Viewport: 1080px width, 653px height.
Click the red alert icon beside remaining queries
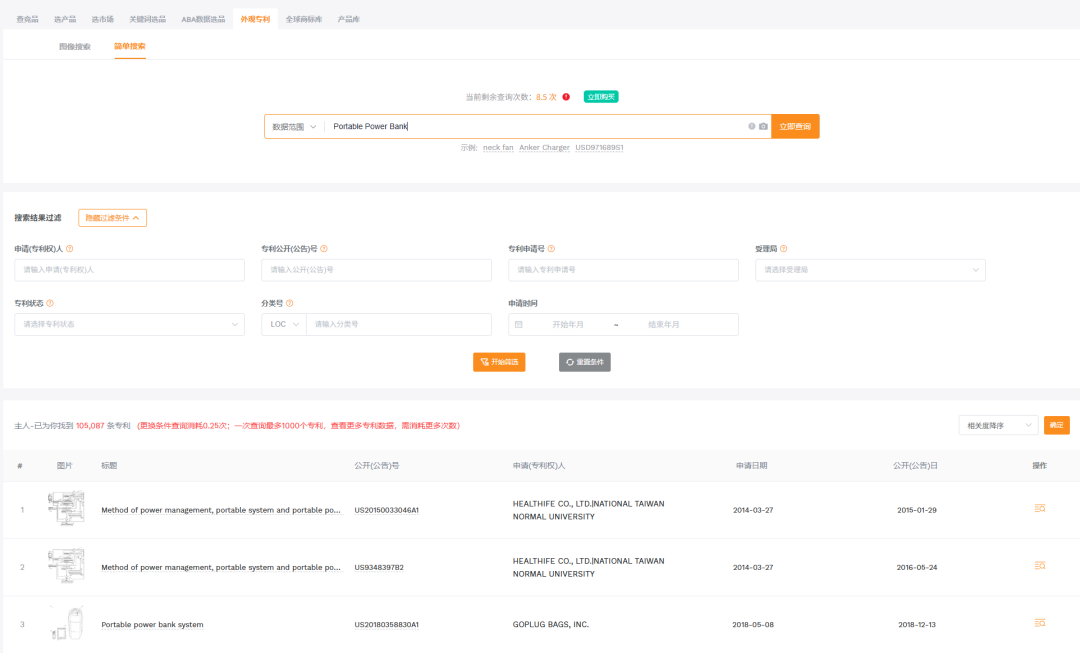coord(566,97)
